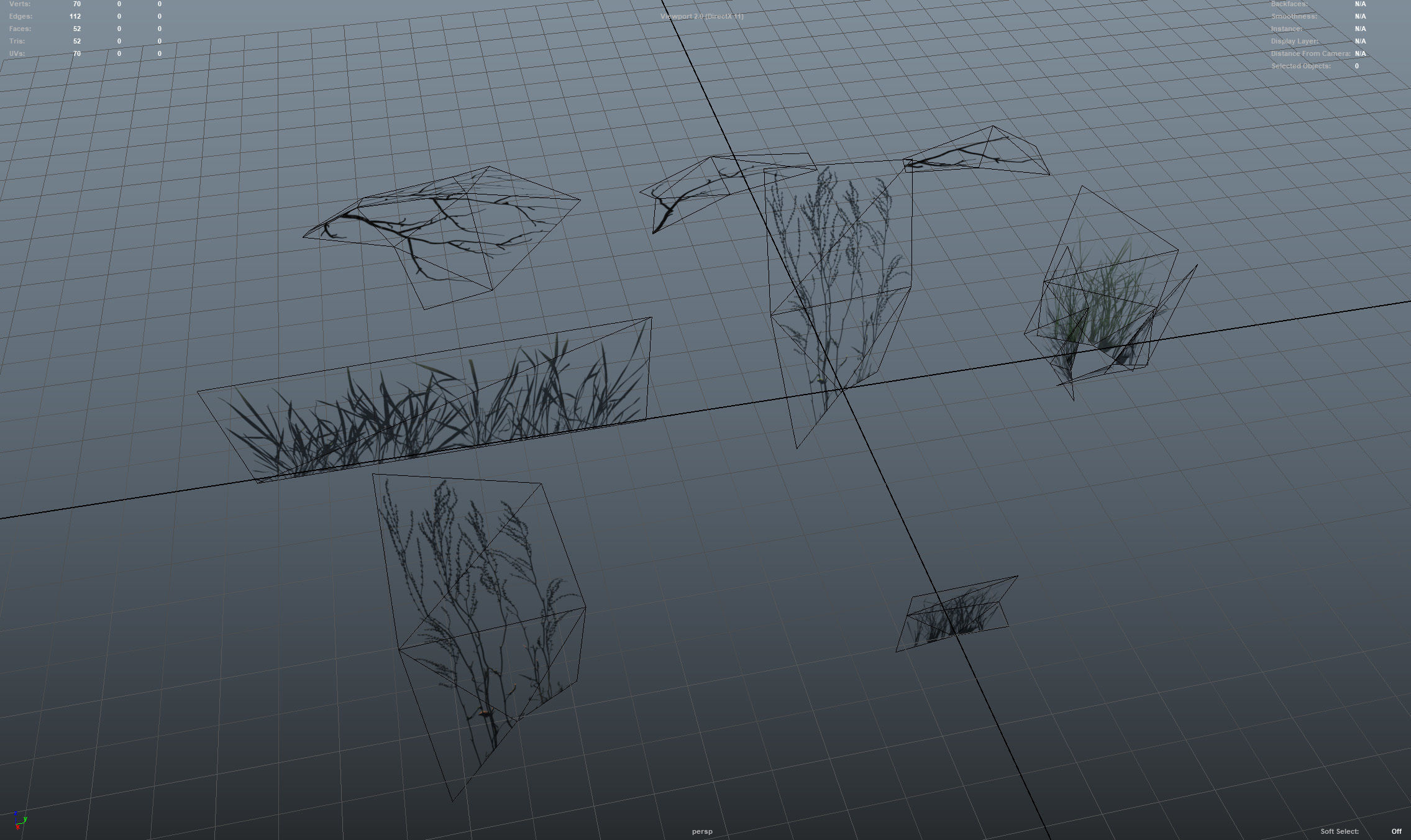1411x840 pixels.
Task: Click the Selected Objects value 0
Action: click(1357, 66)
